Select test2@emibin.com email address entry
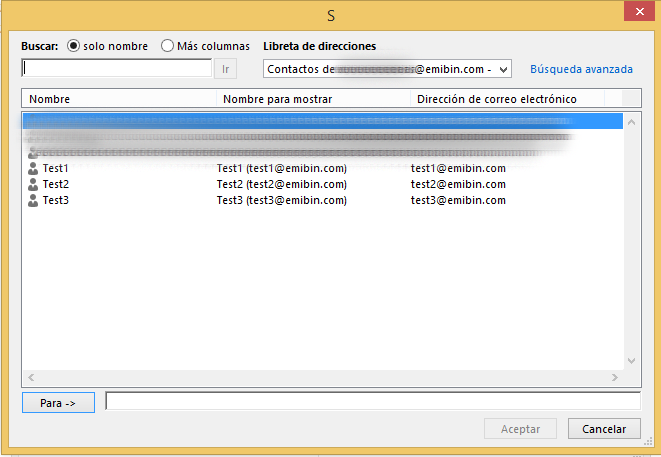 tap(458, 184)
